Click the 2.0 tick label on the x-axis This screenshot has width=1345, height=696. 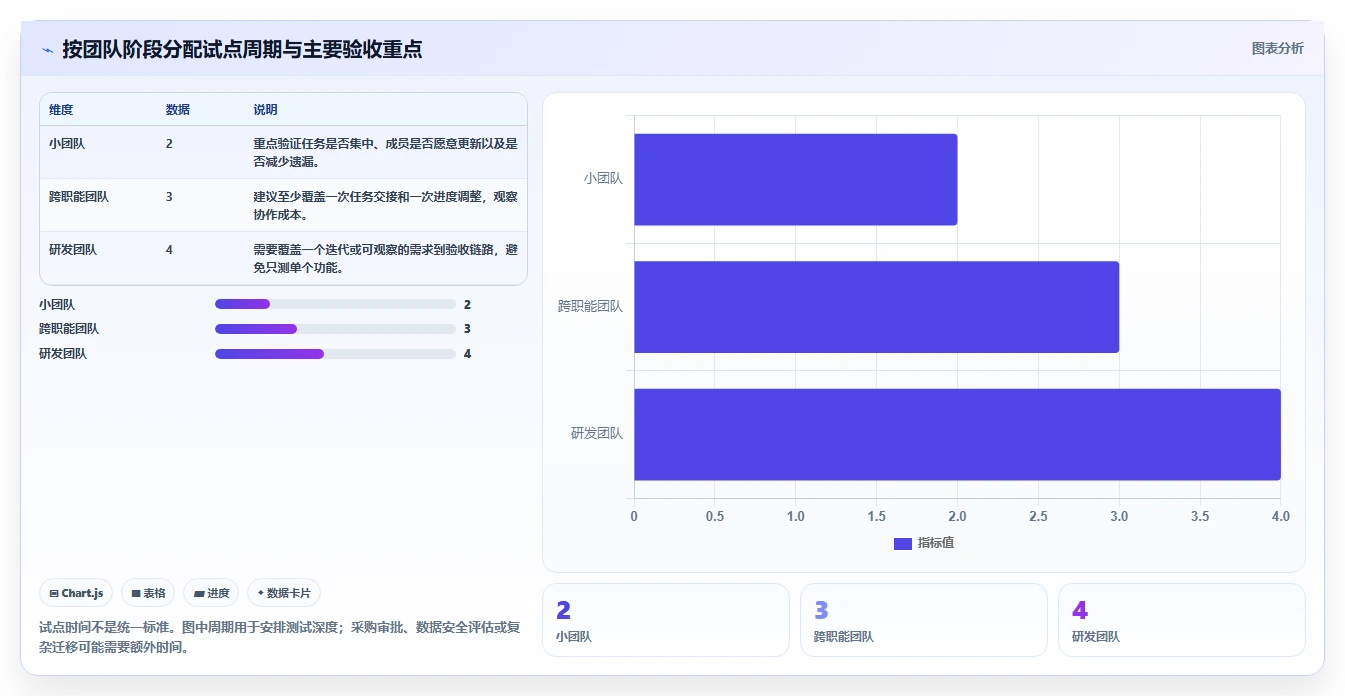[957, 517]
